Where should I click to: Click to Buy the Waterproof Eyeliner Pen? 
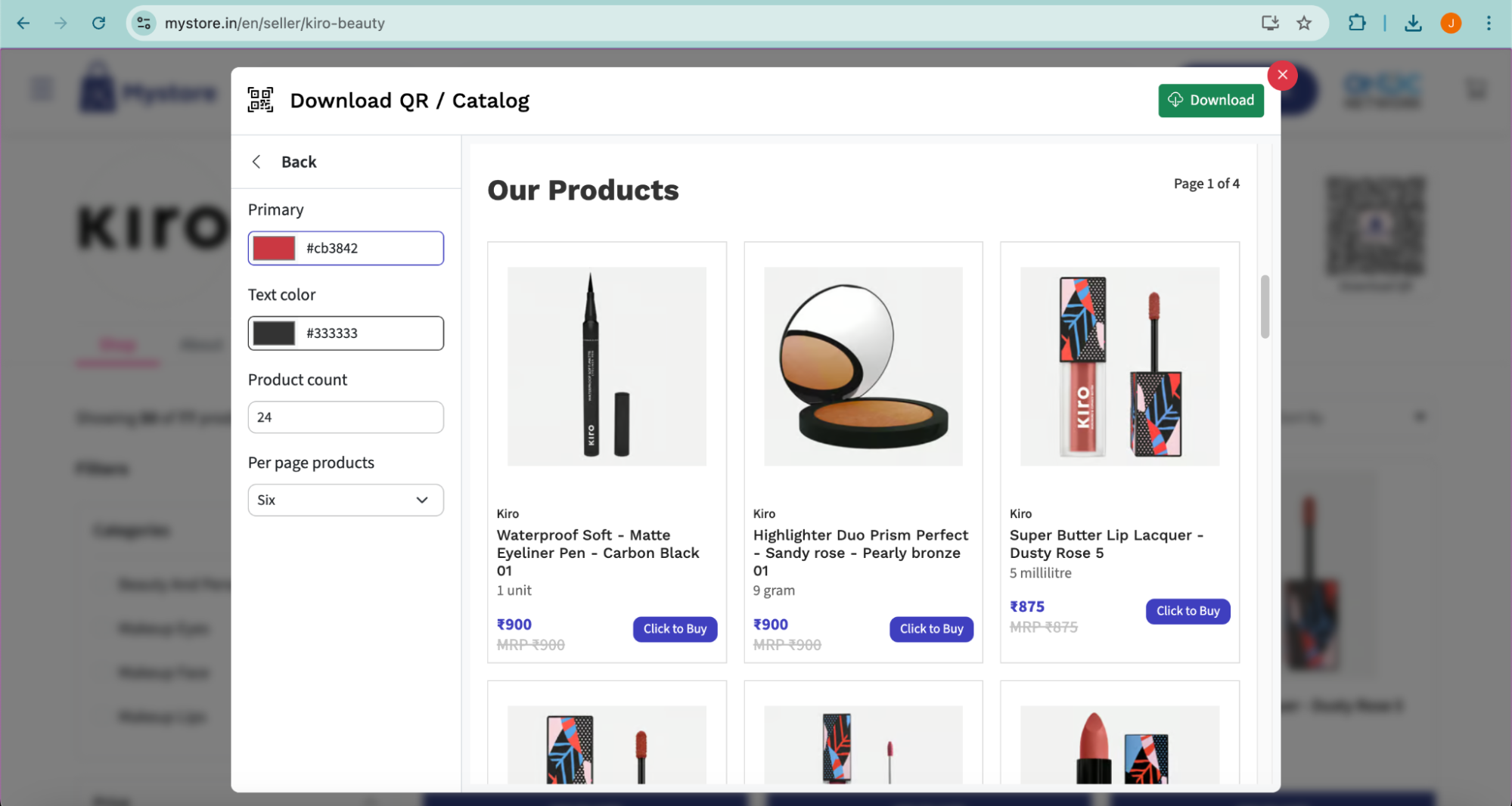point(675,628)
